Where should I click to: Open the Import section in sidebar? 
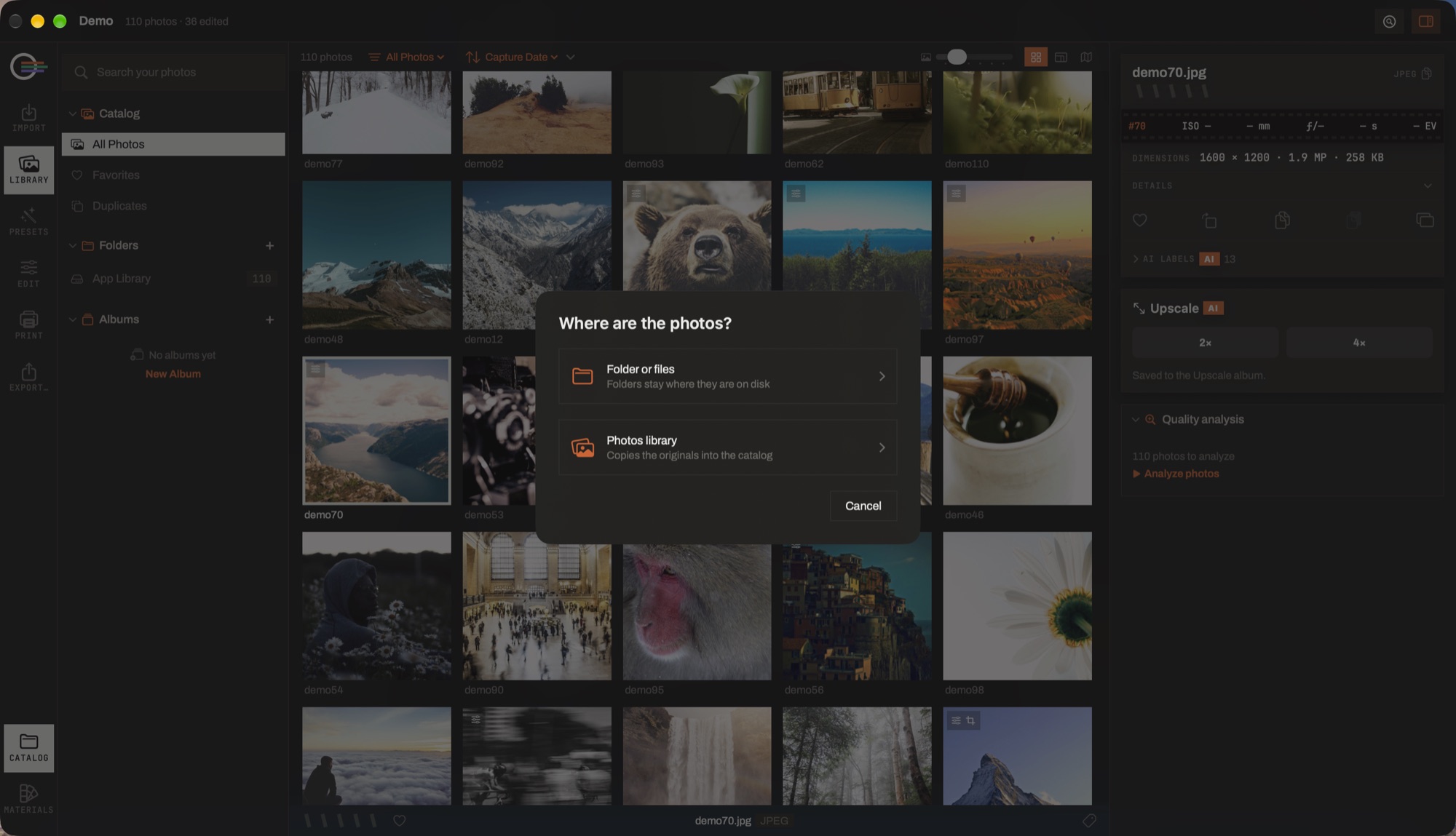pos(28,118)
